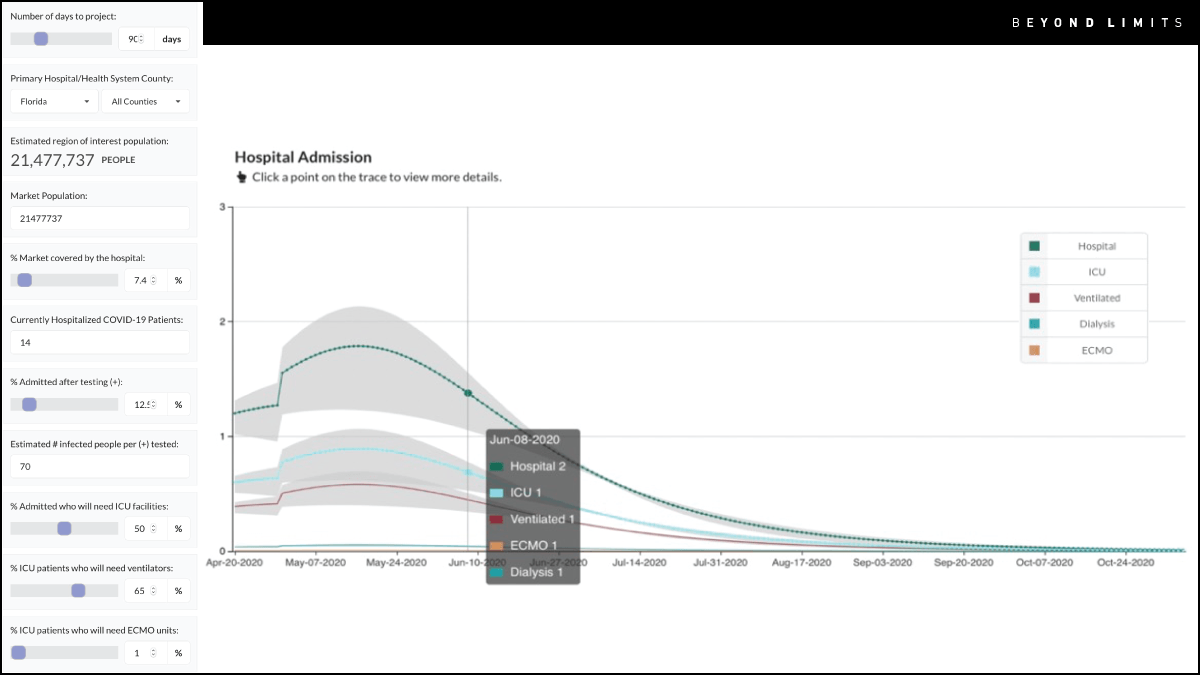Adjust the % admitted after testing slider
The height and width of the screenshot is (675, 1200).
(64, 404)
